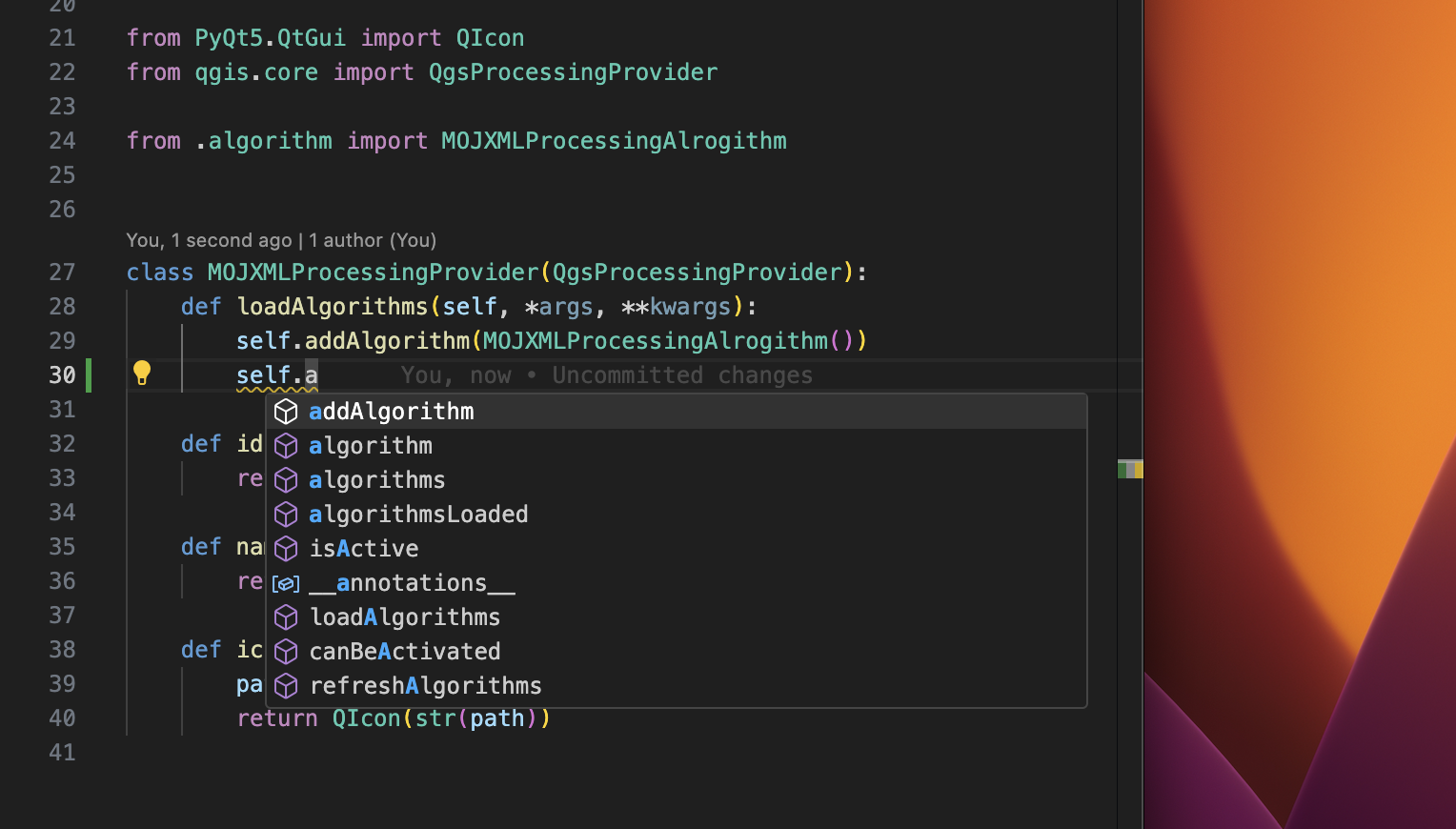Click the method cube icon beside addAlgorithm
The width and height of the screenshot is (1456, 829).
click(x=286, y=412)
